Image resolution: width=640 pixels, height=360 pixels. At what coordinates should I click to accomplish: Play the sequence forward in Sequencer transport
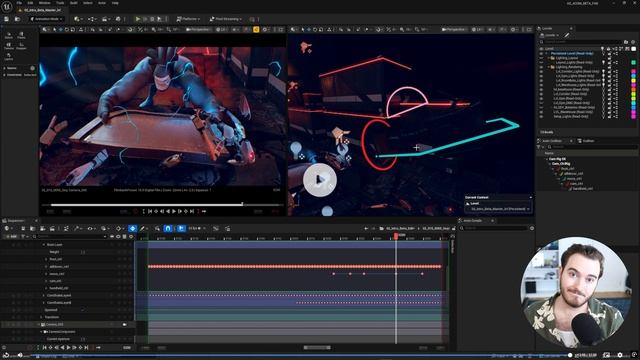click(x=68, y=348)
